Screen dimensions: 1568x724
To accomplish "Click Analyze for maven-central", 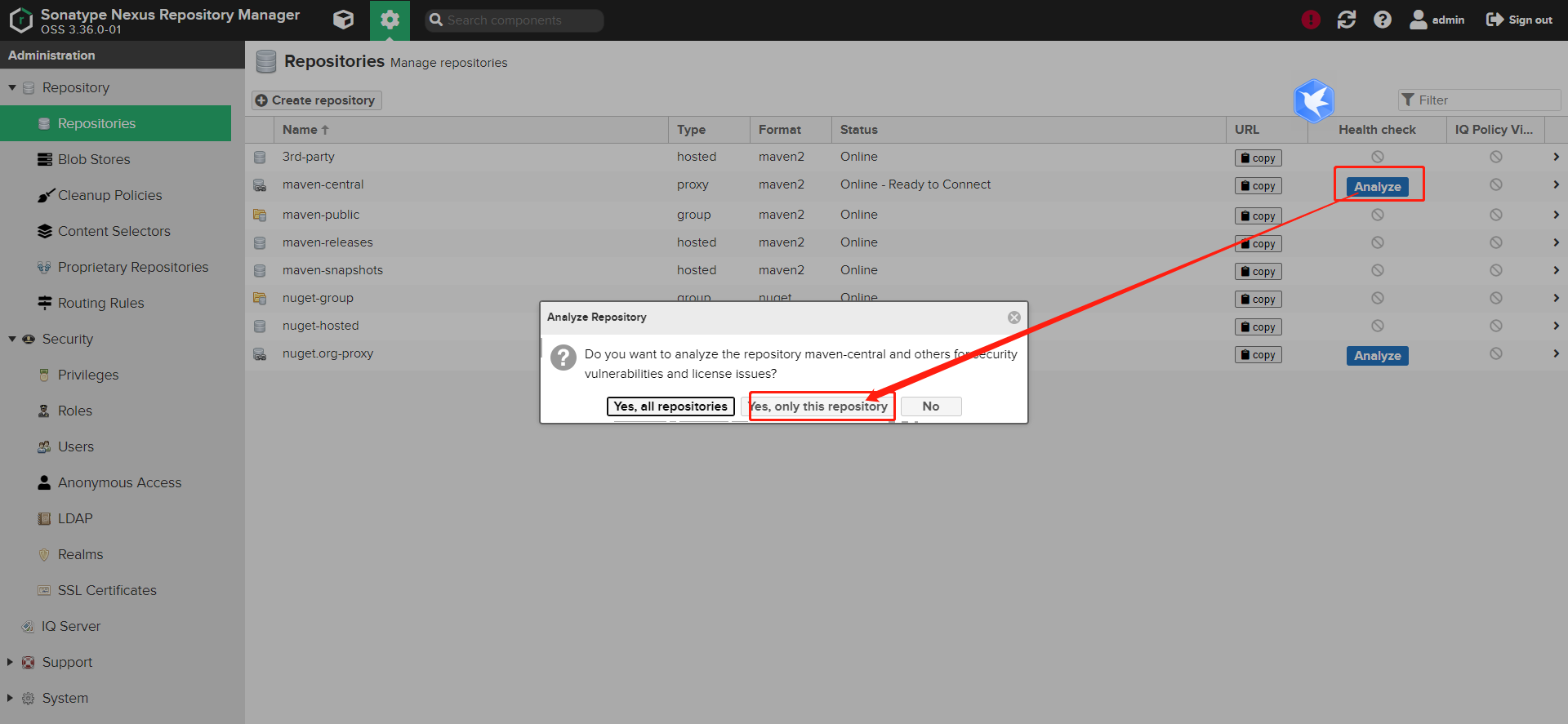I will coord(1377,186).
